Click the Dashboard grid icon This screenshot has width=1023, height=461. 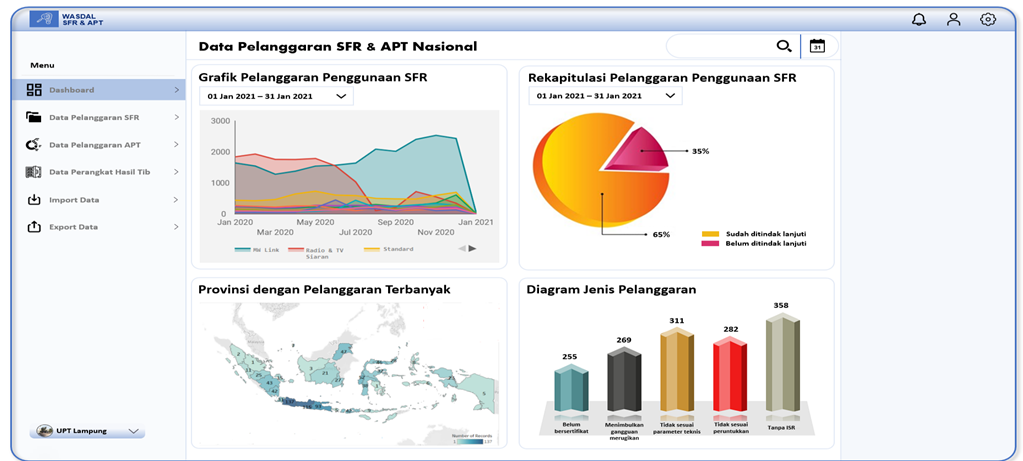34,90
